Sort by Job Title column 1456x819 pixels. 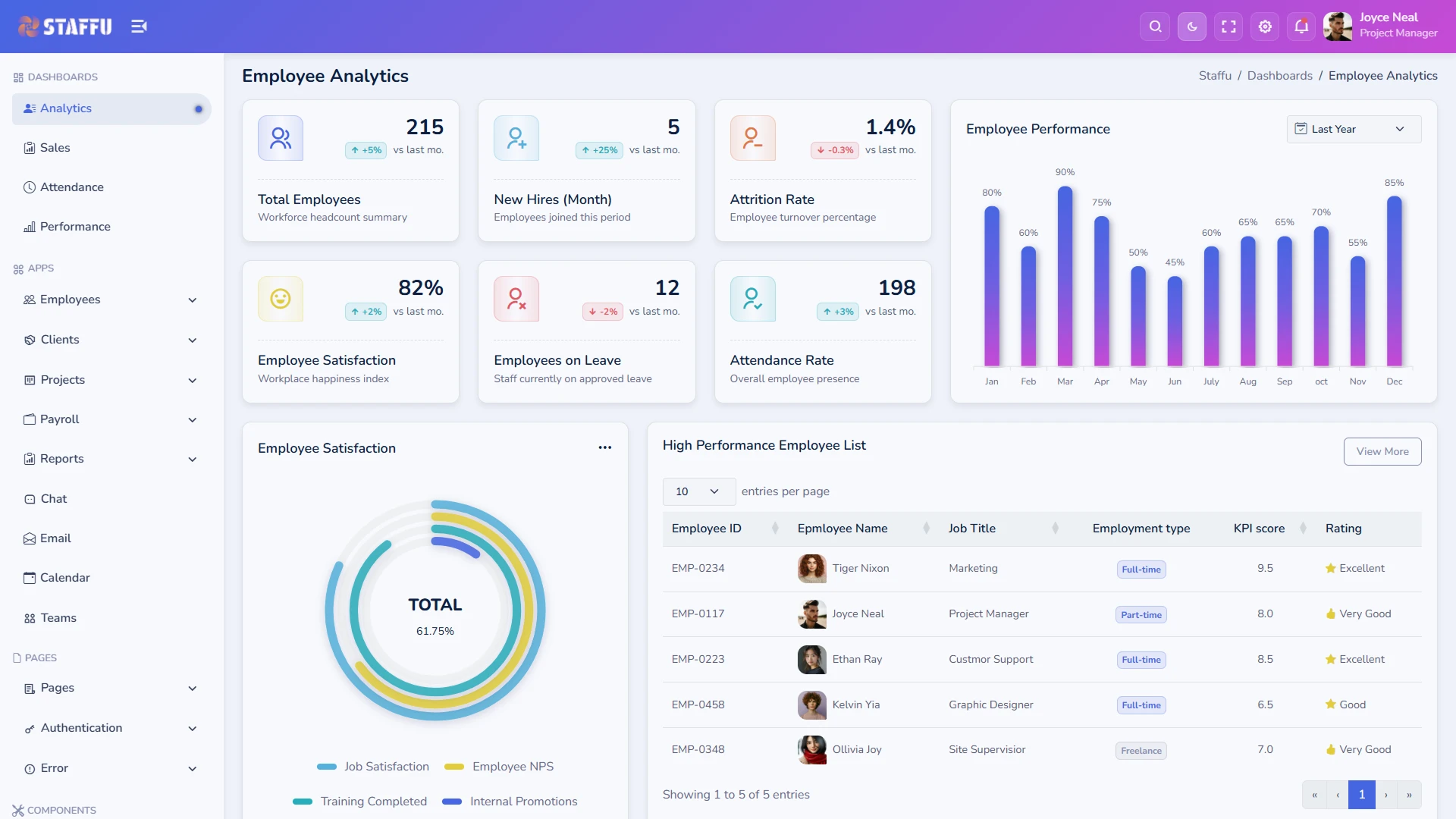pos(1003,529)
